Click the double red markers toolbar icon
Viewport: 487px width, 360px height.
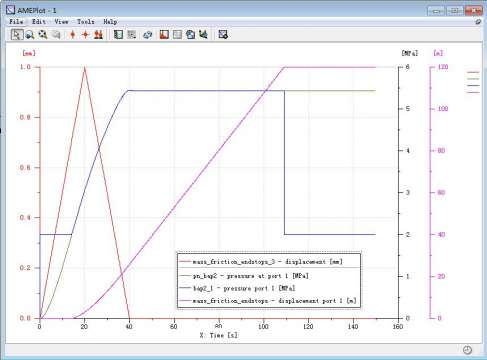[98, 34]
